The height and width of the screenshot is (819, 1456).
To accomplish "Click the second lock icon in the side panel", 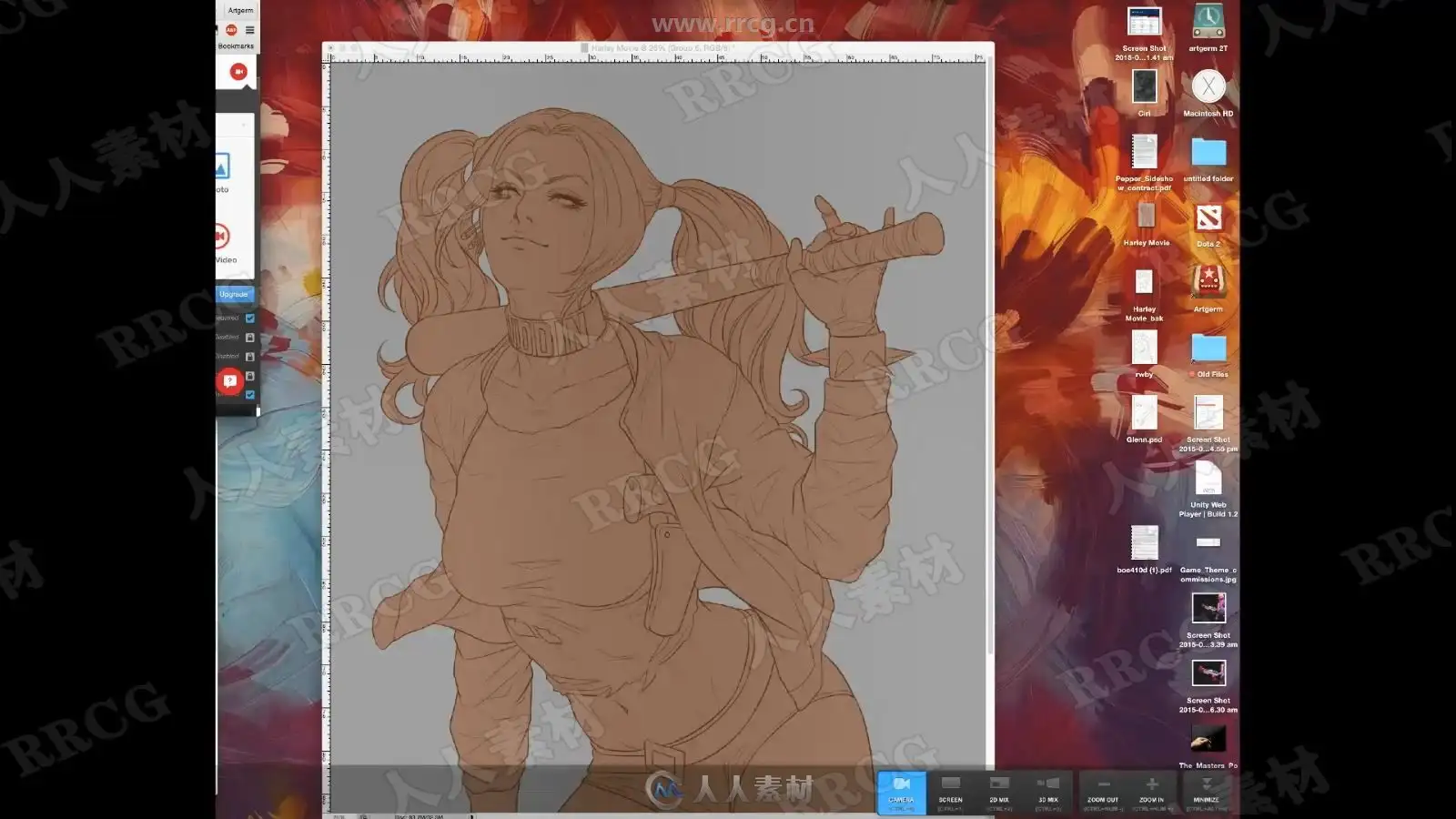I will (x=250, y=357).
